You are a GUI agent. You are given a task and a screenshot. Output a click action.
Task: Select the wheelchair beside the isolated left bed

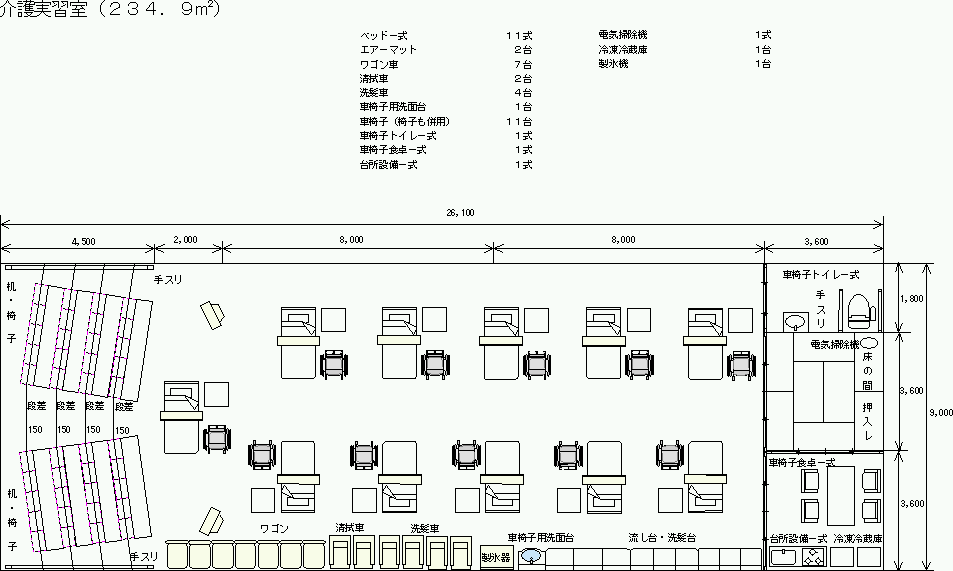(216, 438)
